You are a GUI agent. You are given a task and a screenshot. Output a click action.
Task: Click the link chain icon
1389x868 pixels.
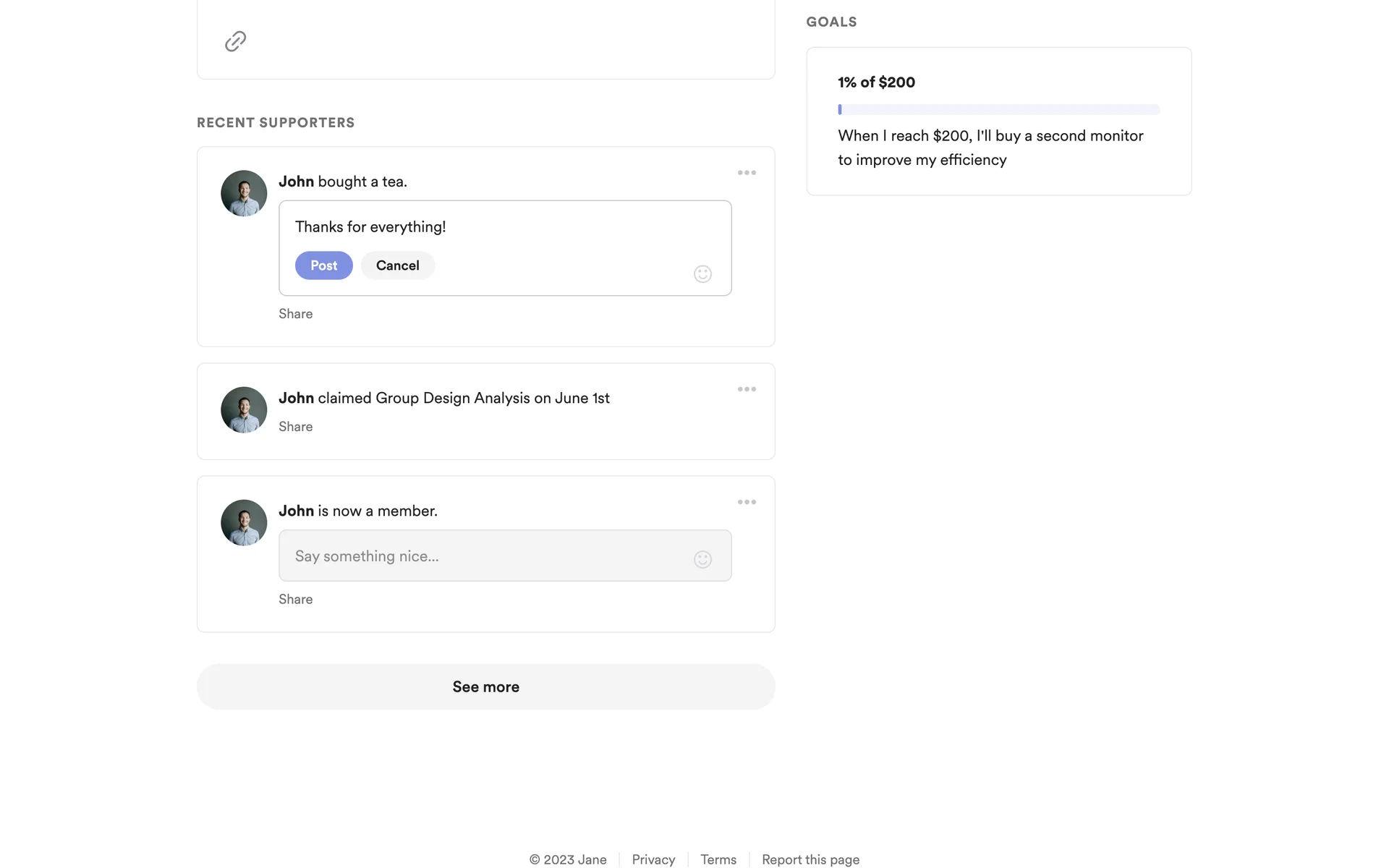[235, 41]
